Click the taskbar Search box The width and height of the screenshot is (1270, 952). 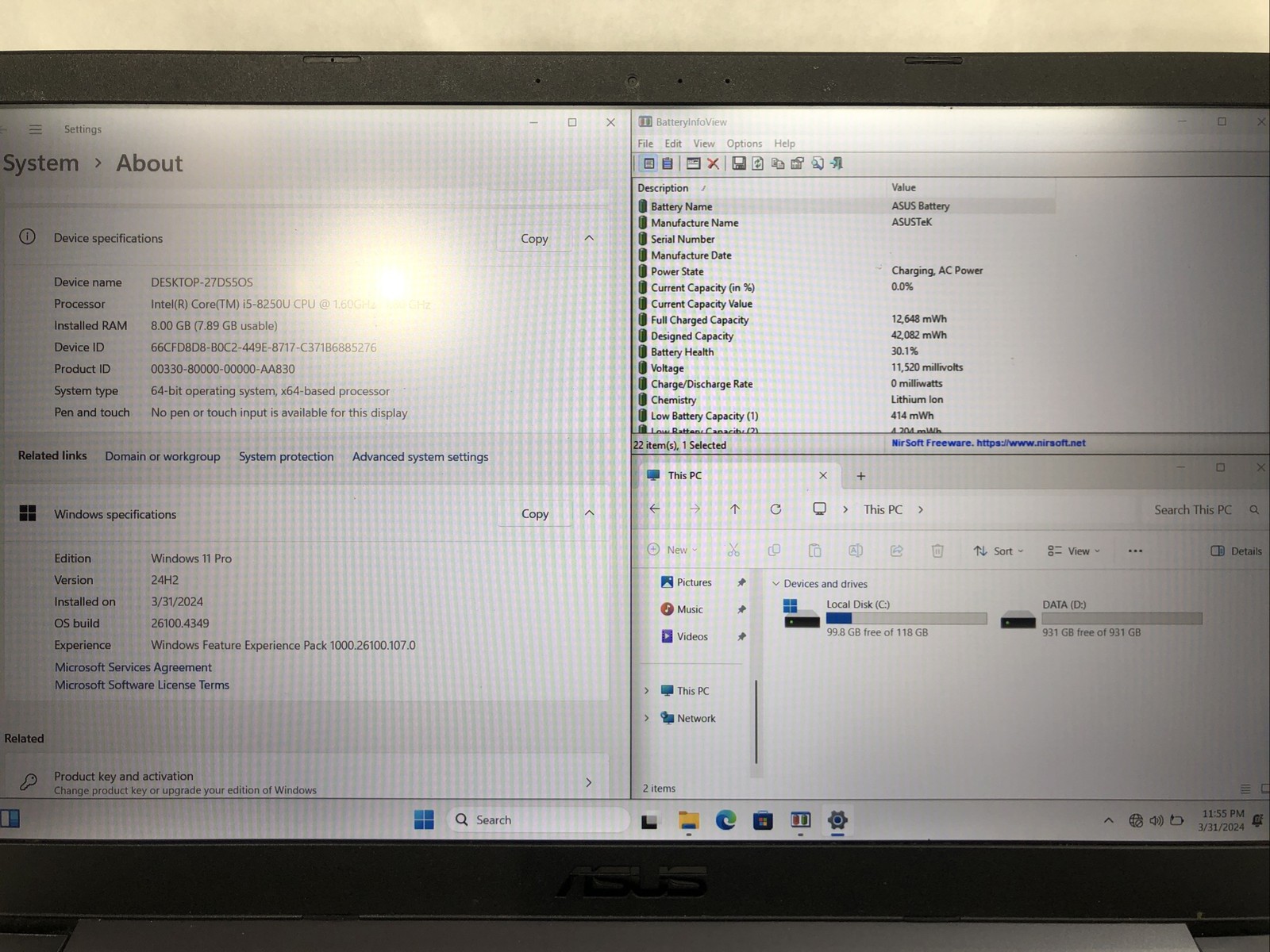537,820
